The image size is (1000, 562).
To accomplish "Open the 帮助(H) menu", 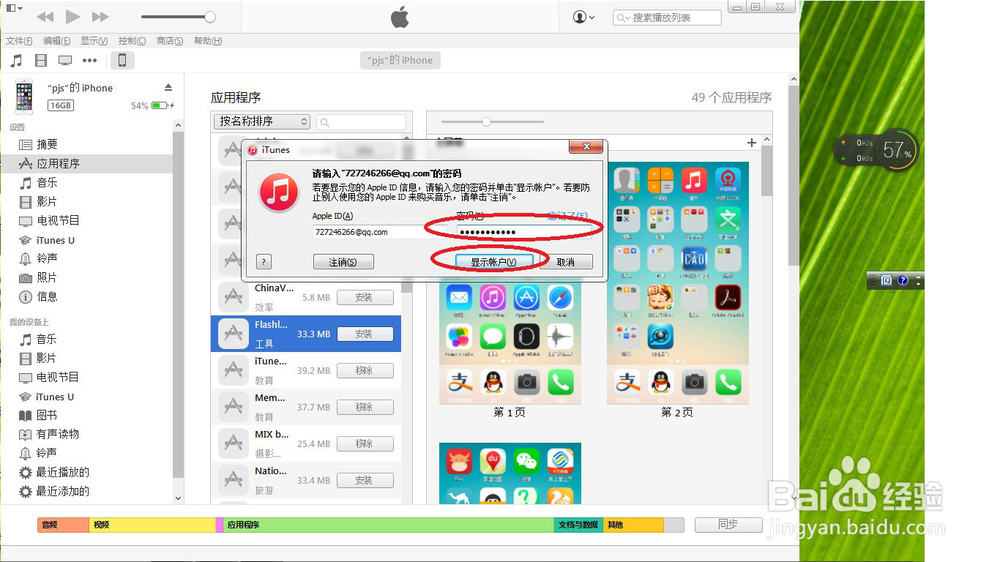I will point(208,41).
